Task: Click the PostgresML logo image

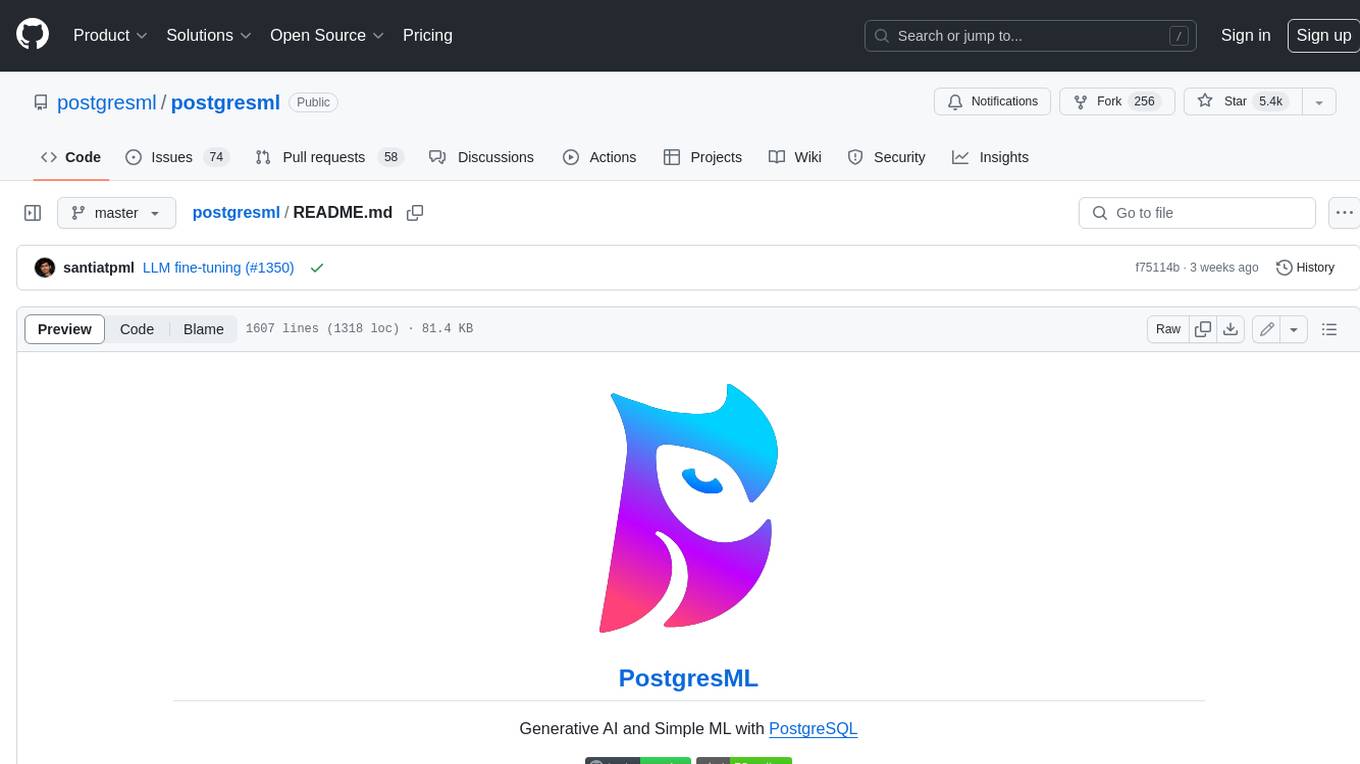Action: coord(689,508)
